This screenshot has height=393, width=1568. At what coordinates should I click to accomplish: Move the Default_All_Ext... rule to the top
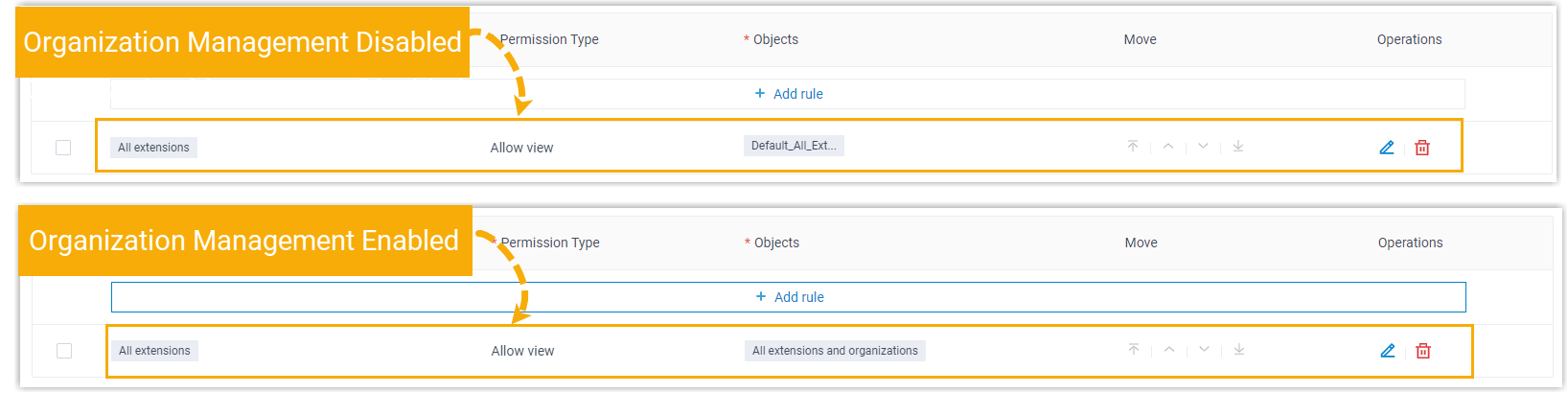(1133, 147)
